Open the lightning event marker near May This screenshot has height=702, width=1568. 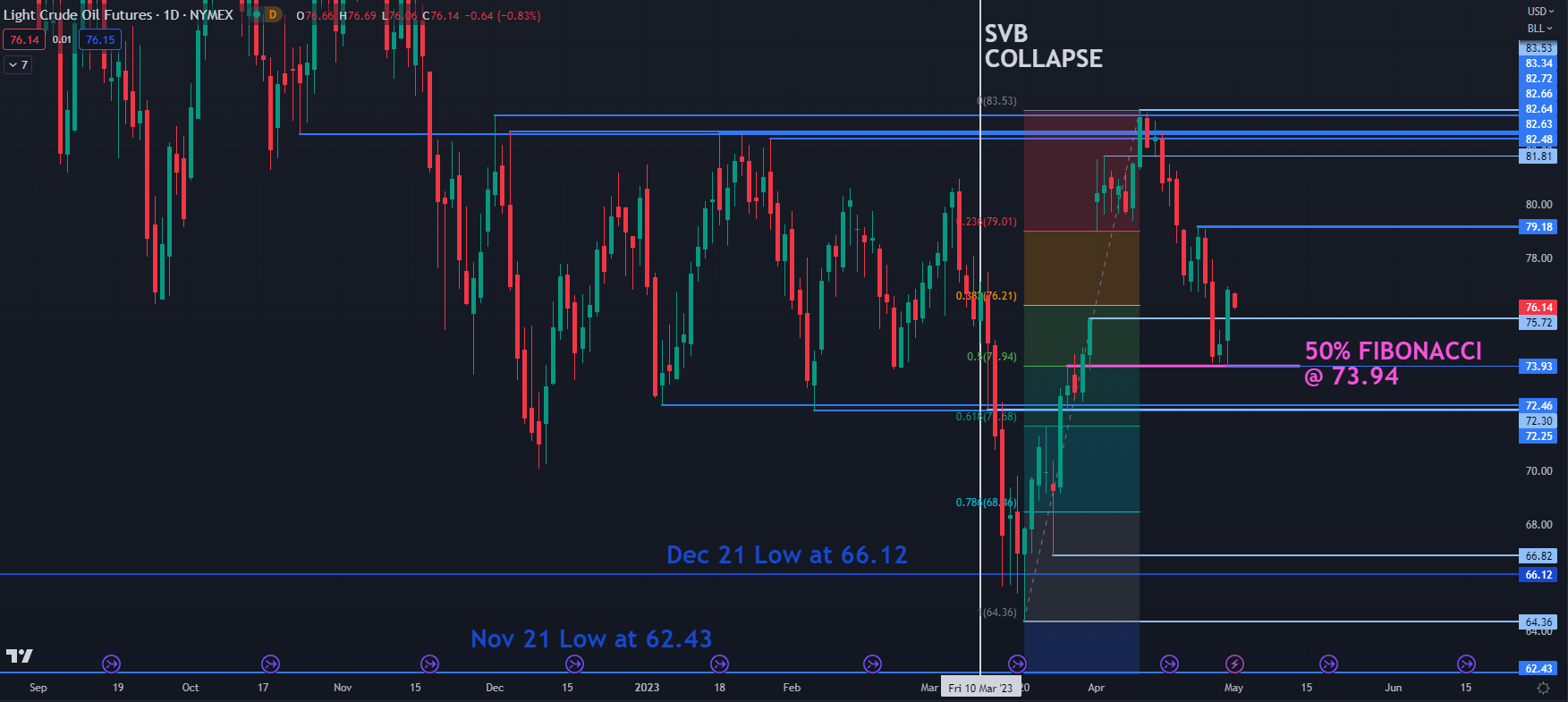point(1234,664)
